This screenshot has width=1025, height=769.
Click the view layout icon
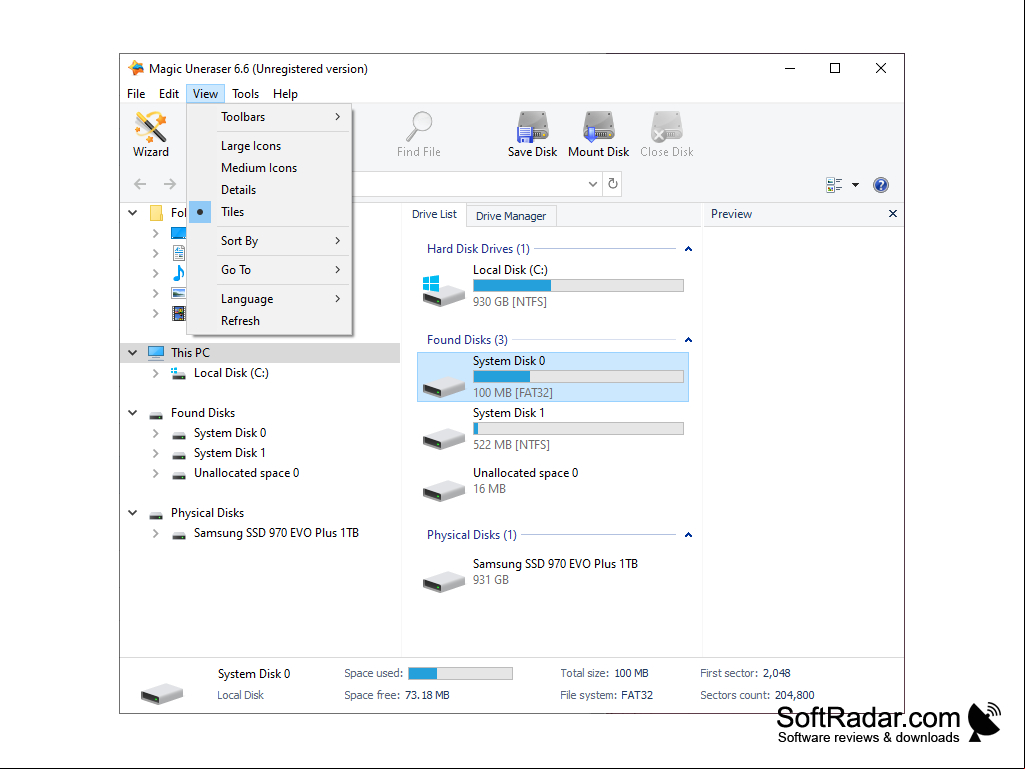(x=834, y=185)
